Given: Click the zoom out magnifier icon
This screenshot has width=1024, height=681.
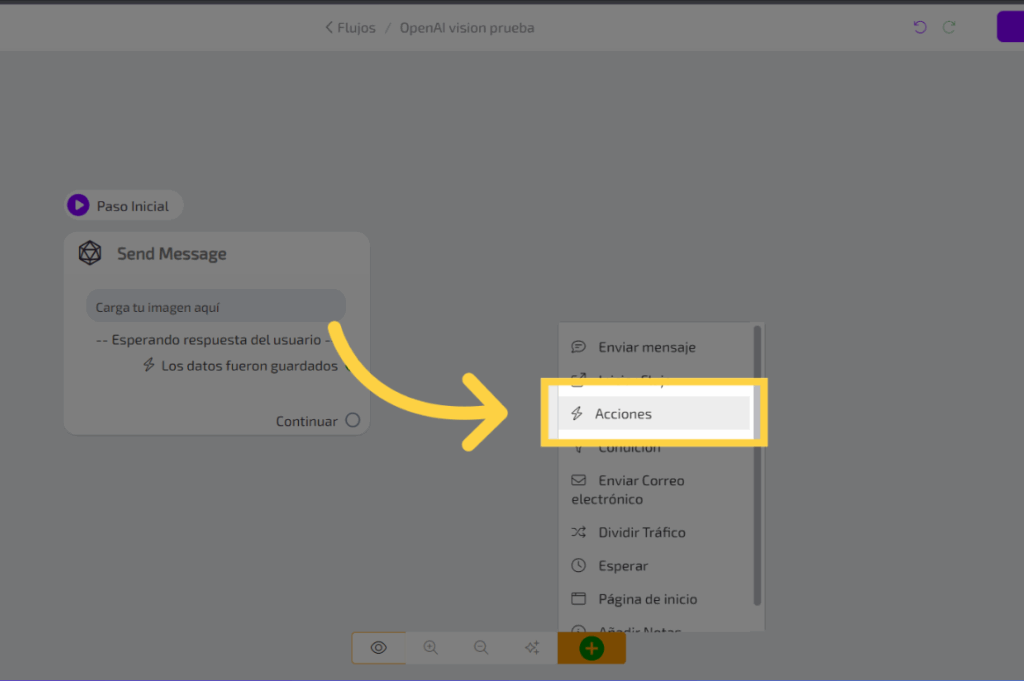Looking at the screenshot, I should point(481,648).
